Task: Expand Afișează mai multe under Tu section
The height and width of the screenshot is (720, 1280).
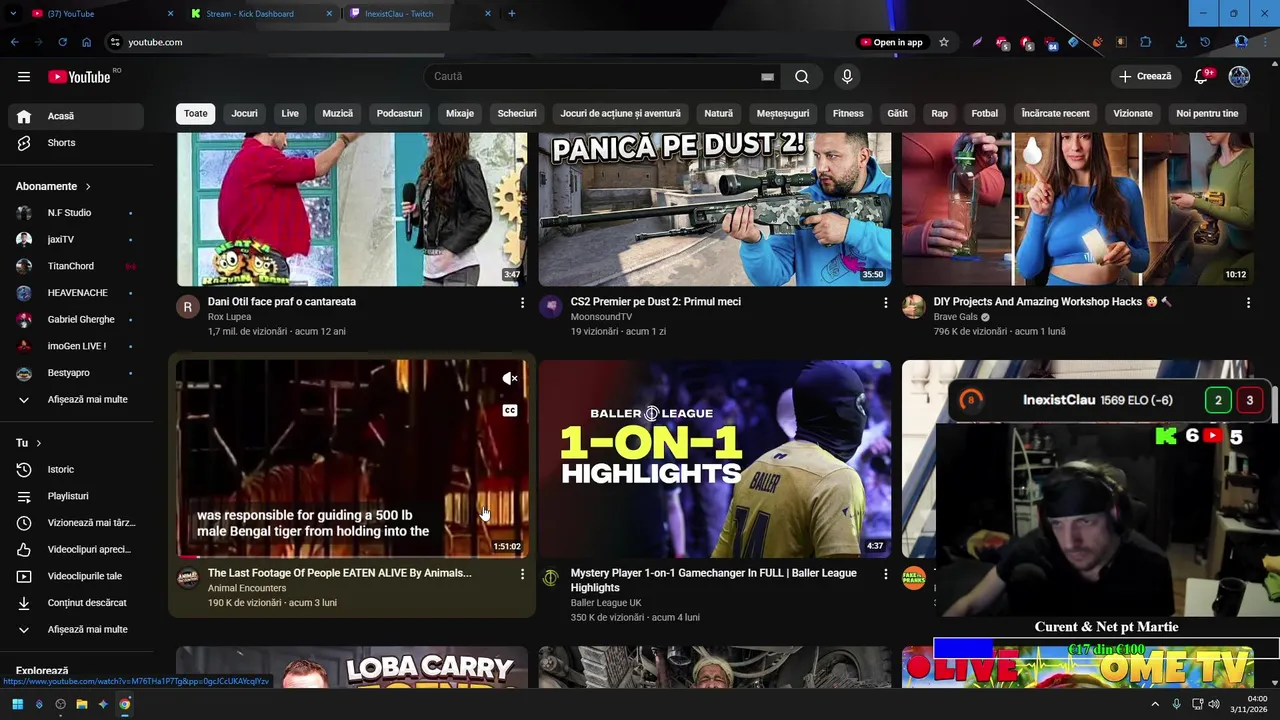Action: (76, 630)
